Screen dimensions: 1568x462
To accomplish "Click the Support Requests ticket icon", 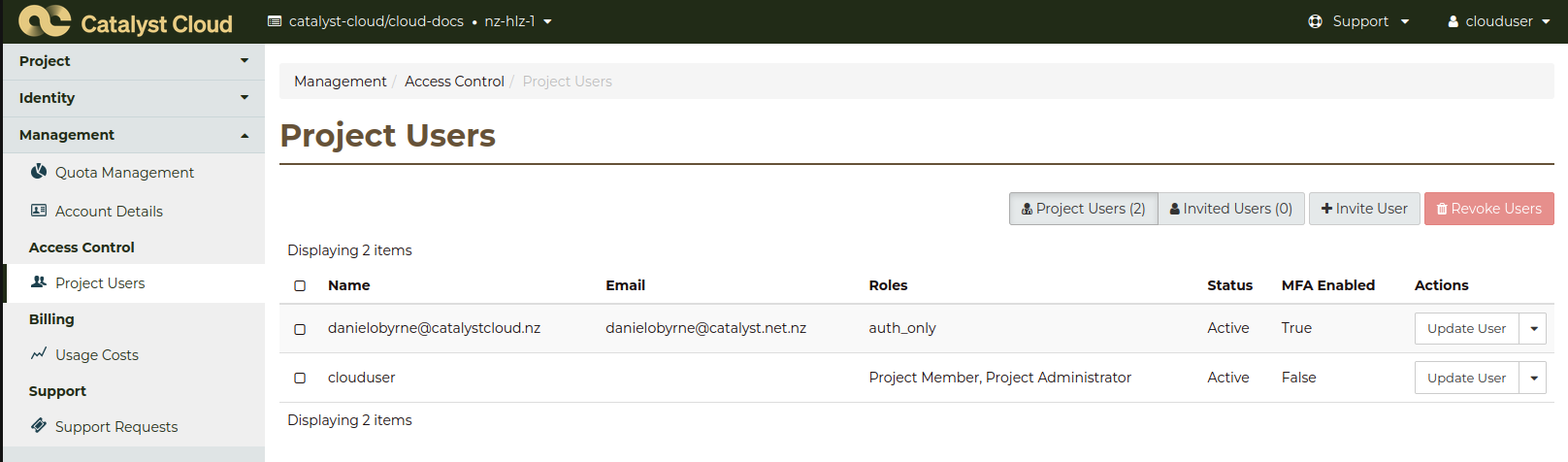I will [x=39, y=425].
